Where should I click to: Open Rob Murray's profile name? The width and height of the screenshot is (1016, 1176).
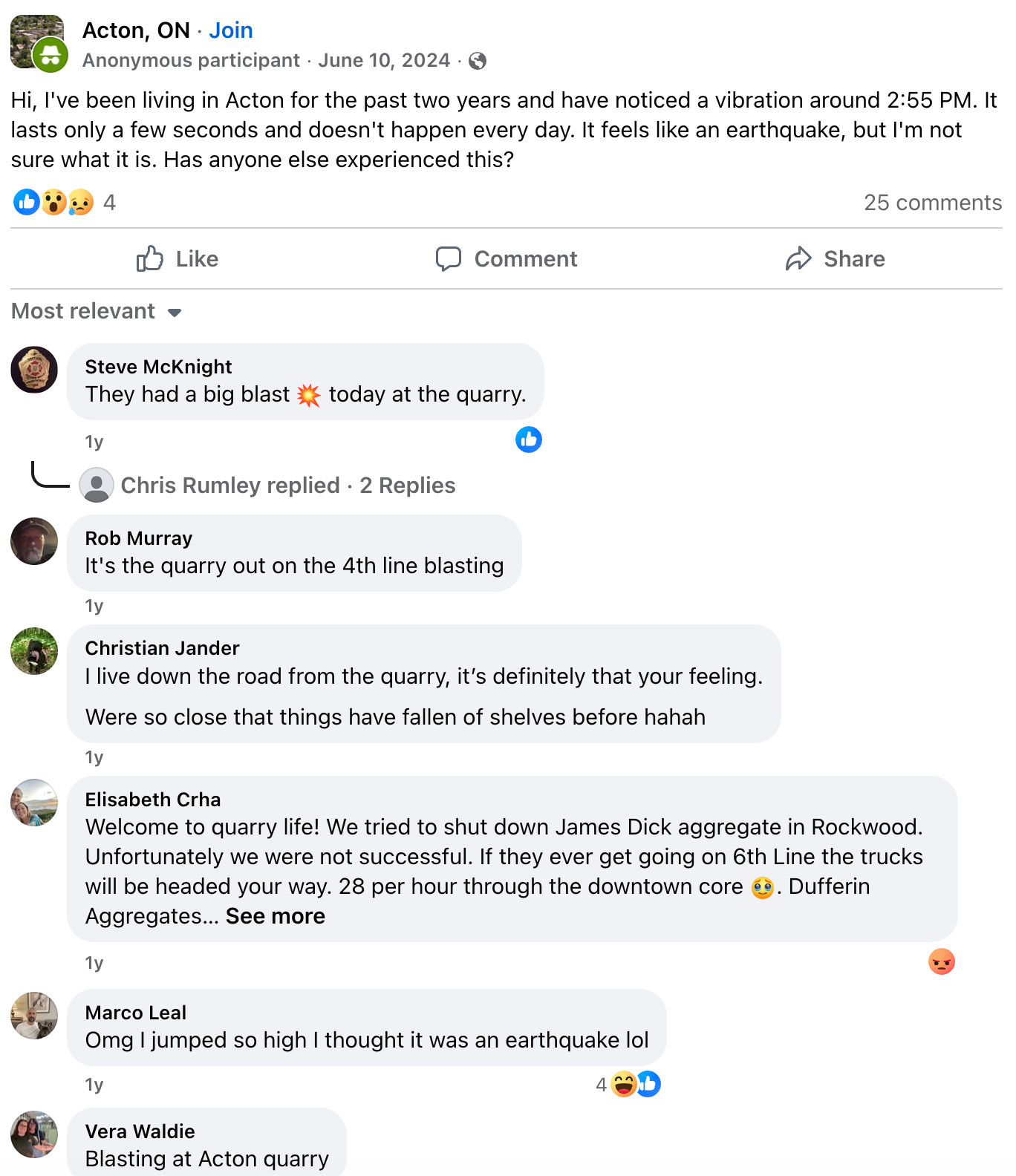click(x=139, y=538)
